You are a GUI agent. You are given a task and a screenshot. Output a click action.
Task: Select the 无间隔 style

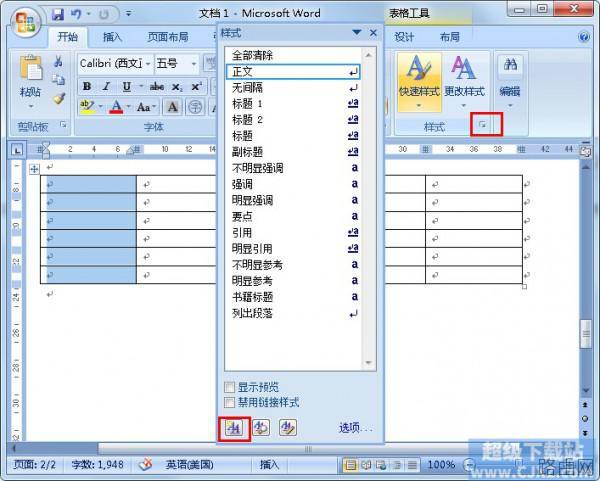tap(293, 88)
